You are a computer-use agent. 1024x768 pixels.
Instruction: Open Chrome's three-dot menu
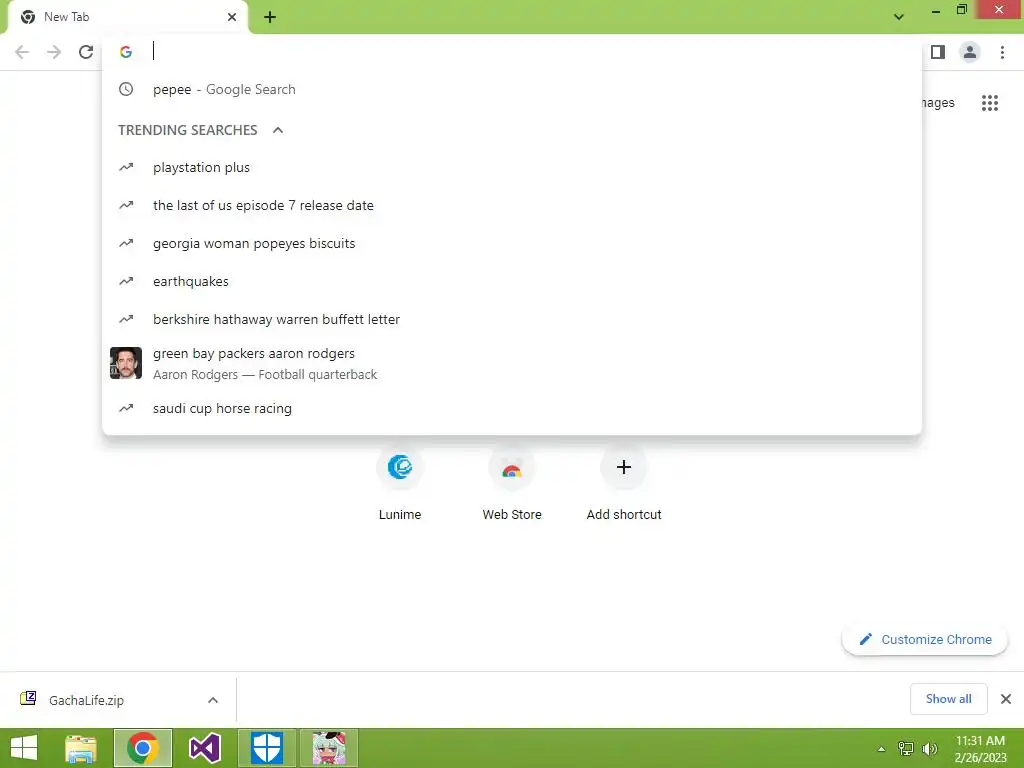tap(1002, 52)
